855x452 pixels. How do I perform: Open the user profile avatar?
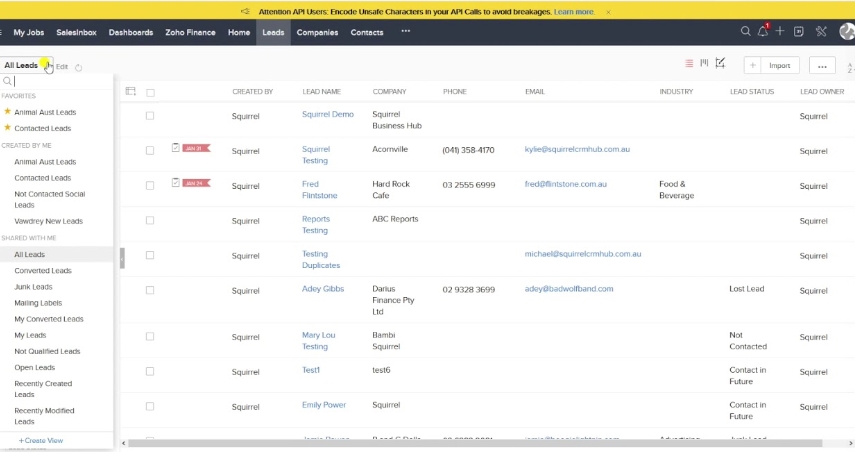pos(847,32)
